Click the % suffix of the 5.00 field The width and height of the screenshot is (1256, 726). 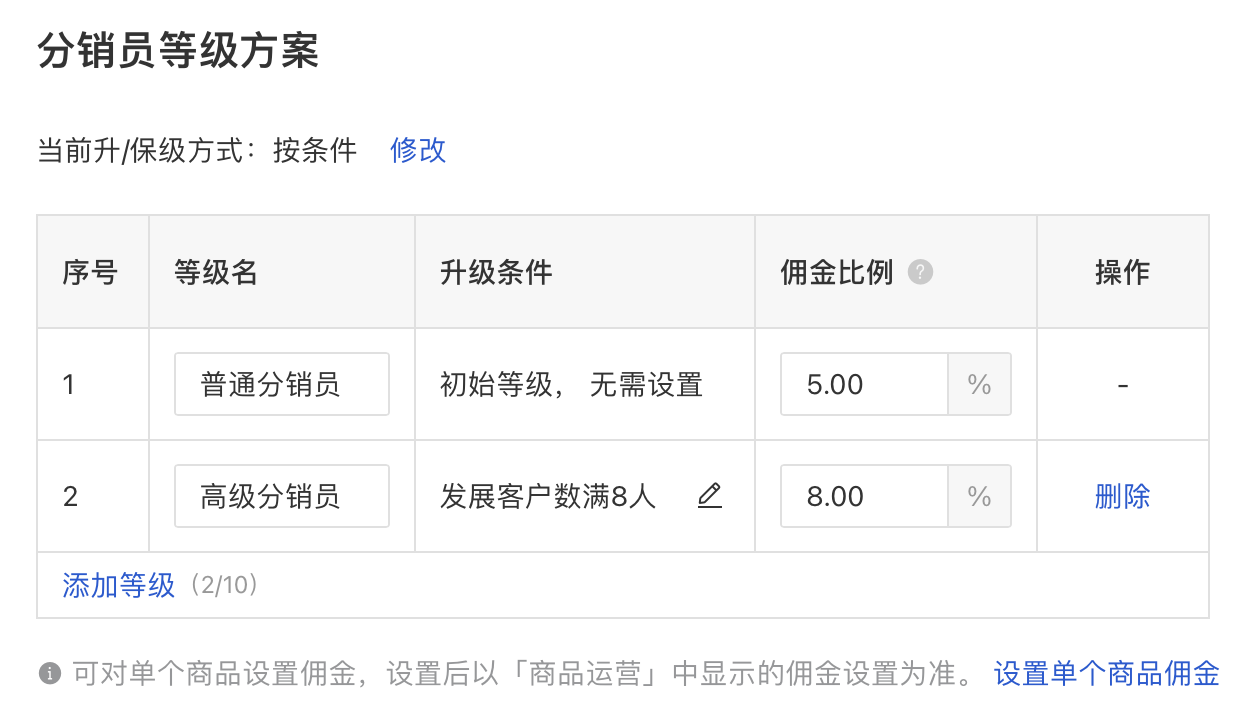(979, 384)
